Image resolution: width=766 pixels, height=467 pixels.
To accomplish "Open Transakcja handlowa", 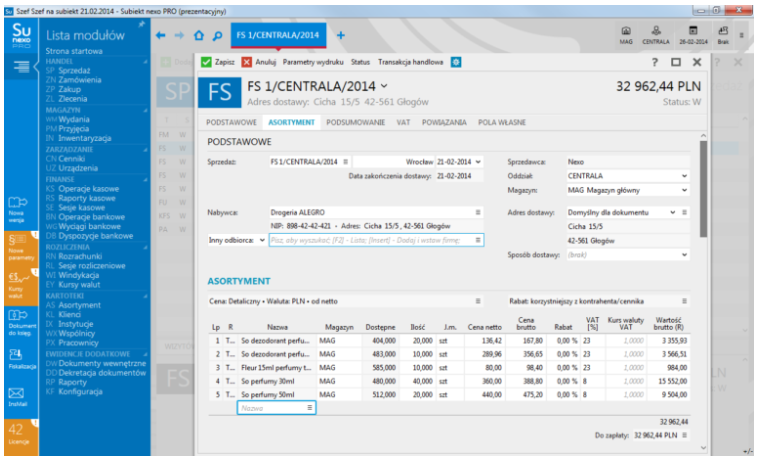I will 410,62.
